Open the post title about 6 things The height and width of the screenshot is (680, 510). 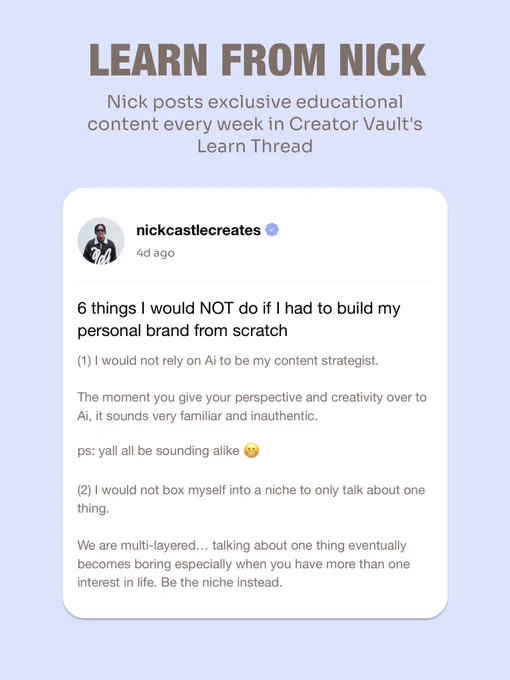(x=239, y=319)
